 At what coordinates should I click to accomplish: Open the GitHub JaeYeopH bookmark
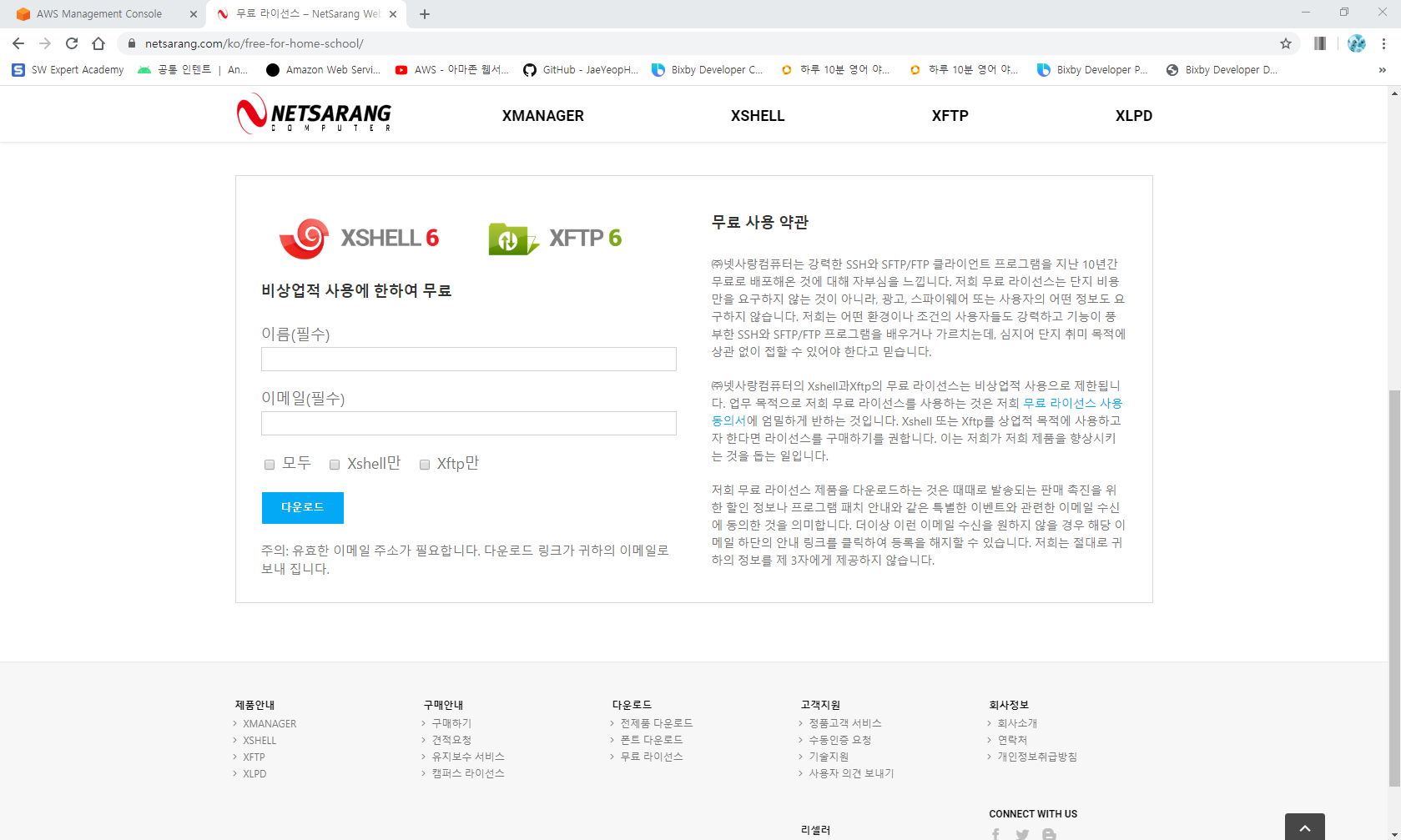[581, 70]
